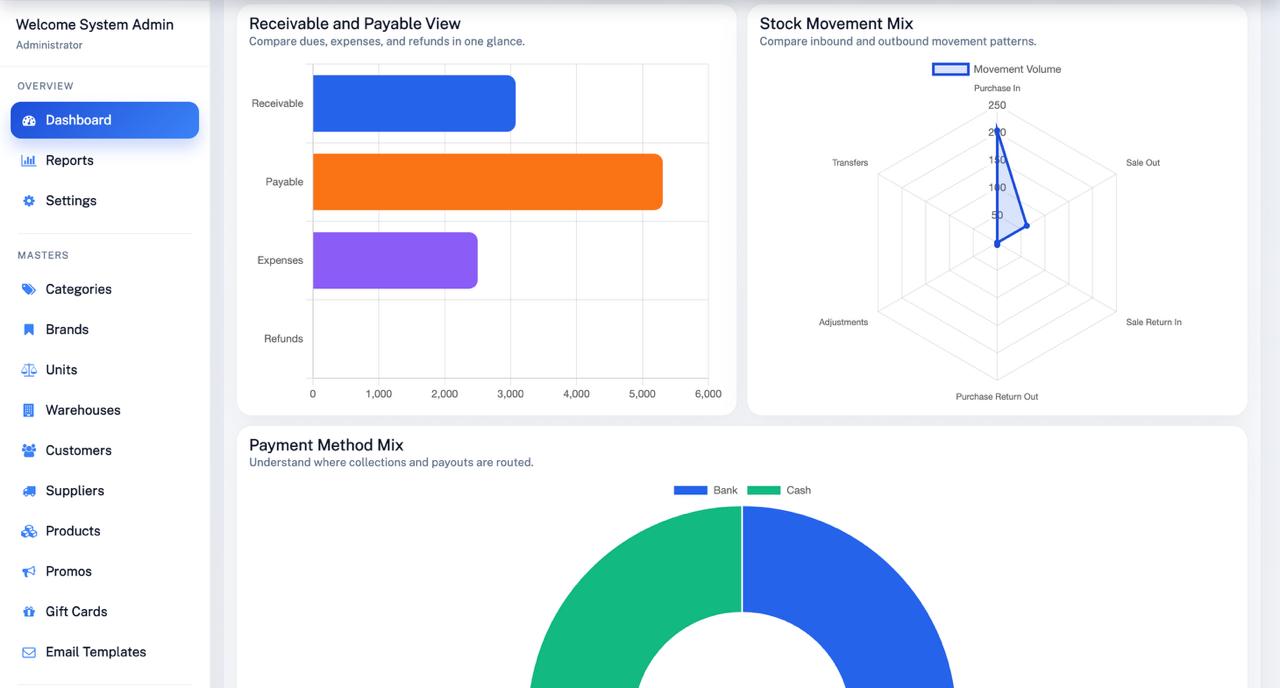The width and height of the screenshot is (1280, 688).
Task: Select the Categories tag icon
Action: coord(29,289)
